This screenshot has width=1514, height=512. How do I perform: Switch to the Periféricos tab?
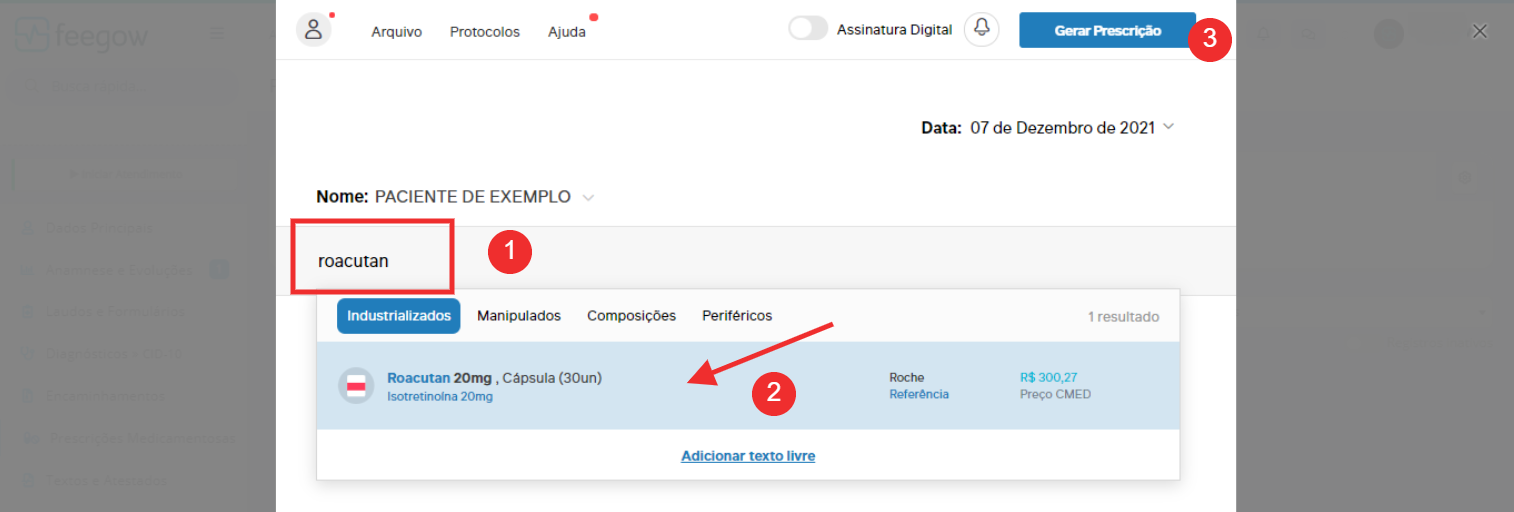[737, 315]
